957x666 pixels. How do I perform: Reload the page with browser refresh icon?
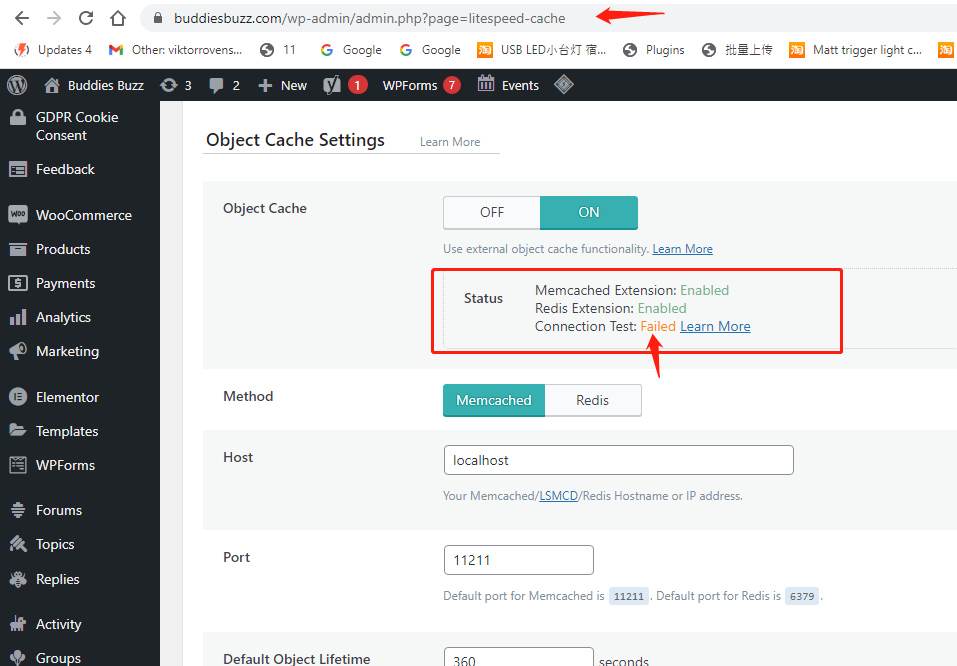click(86, 18)
